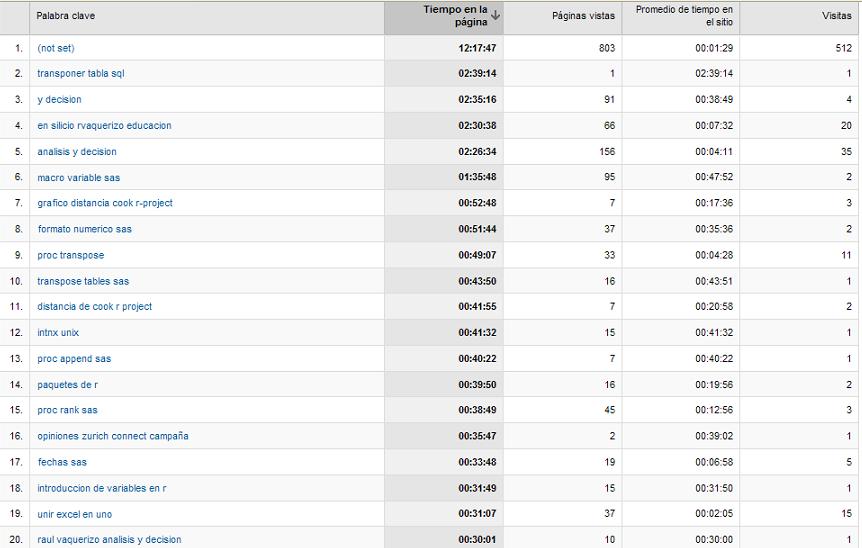Screen dimensions: 862x548
Task: Open the 'analisis y decision' keyword in row 5
Action: pyautogui.click(x=77, y=152)
